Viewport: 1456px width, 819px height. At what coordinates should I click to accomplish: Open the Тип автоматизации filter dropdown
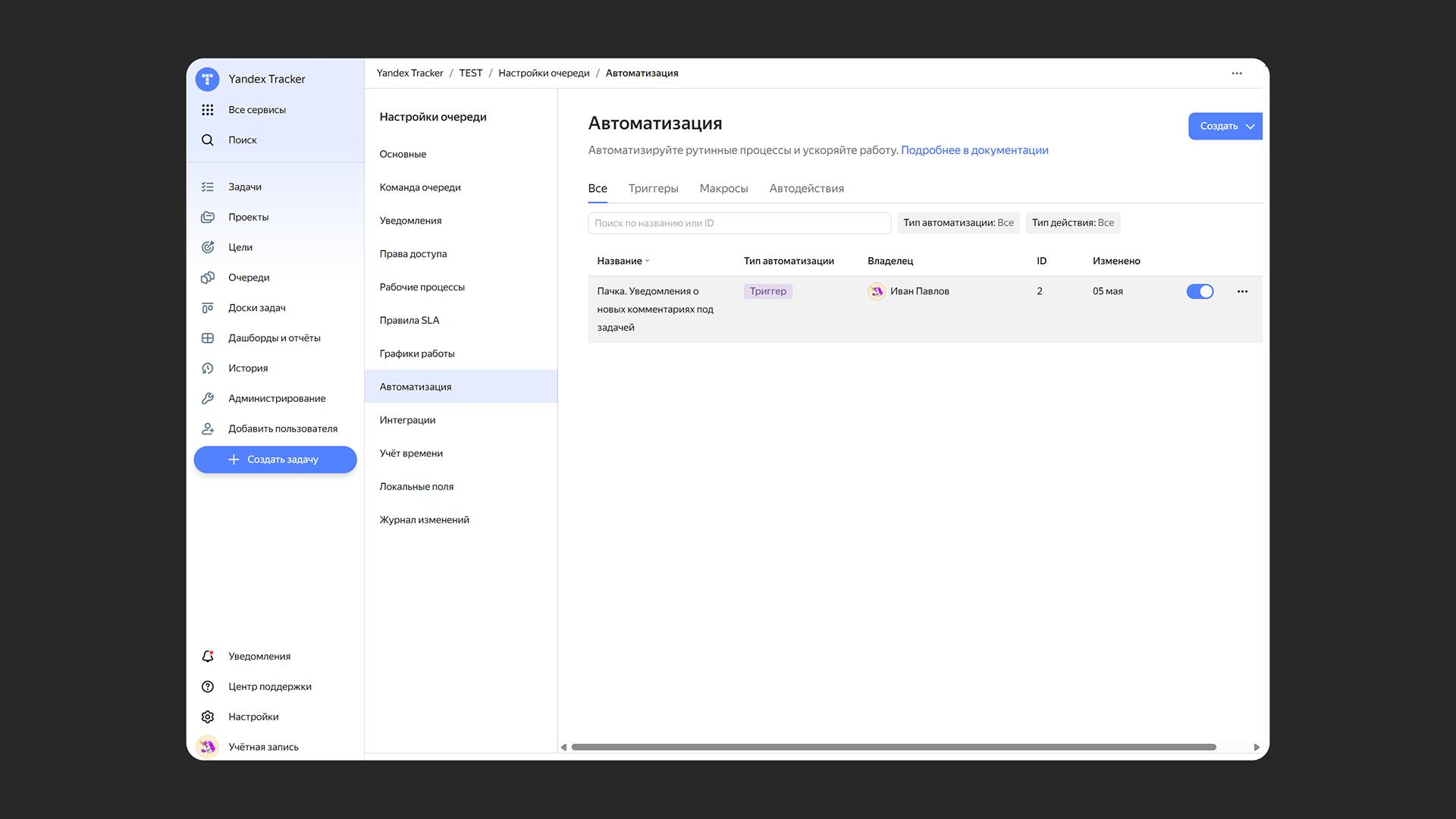[958, 223]
